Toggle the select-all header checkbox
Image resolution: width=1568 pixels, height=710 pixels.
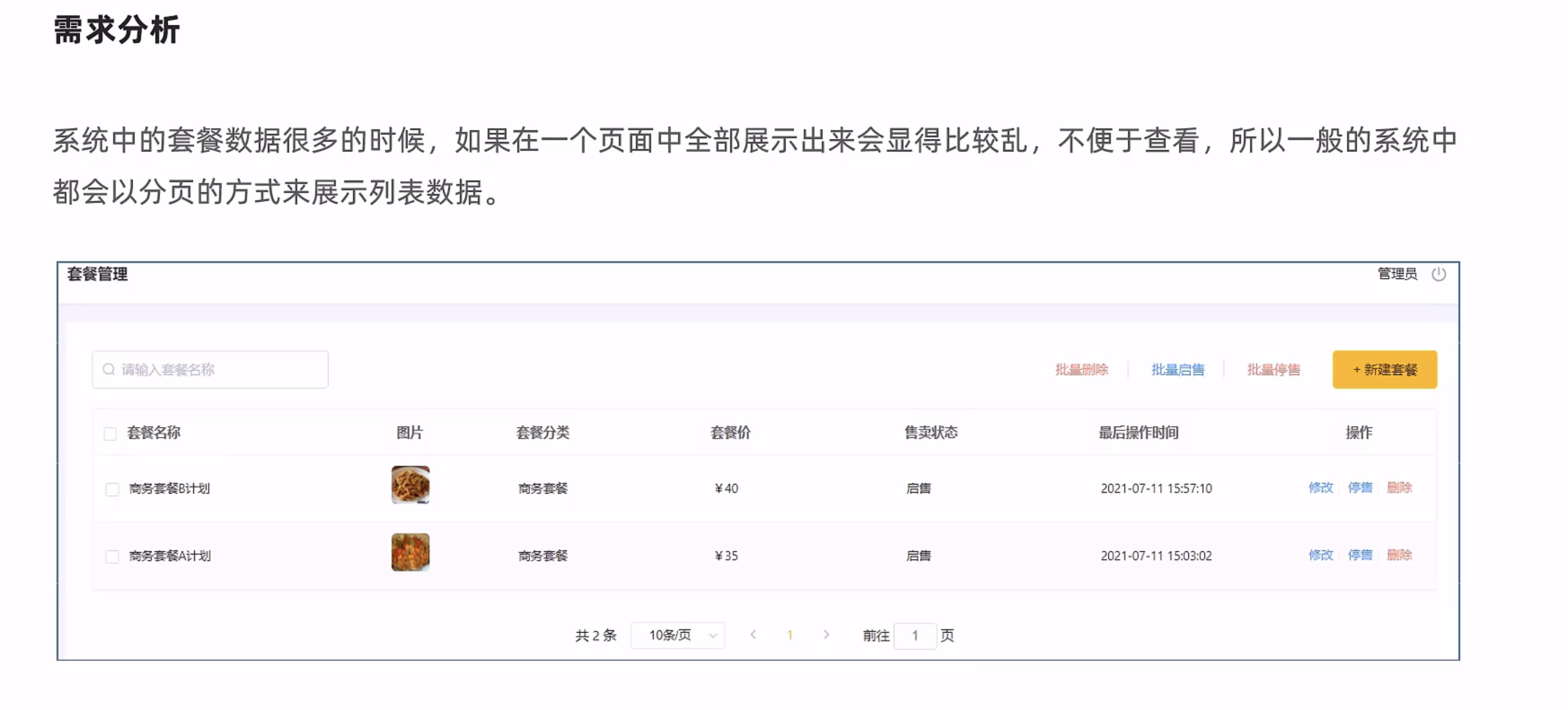[x=110, y=434]
